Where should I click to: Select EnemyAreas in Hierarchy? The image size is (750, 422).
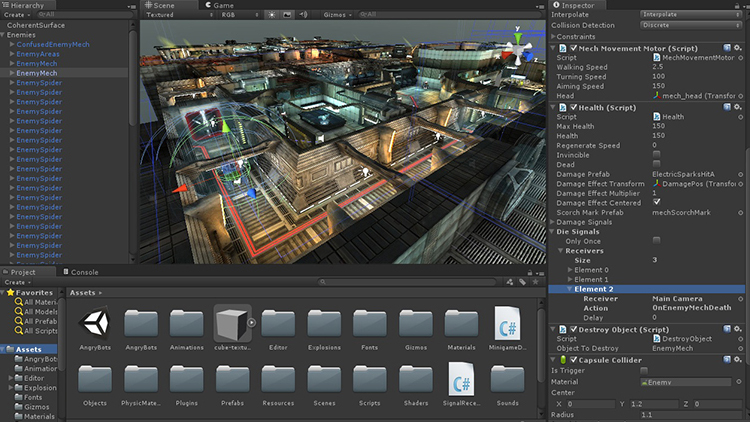38,54
